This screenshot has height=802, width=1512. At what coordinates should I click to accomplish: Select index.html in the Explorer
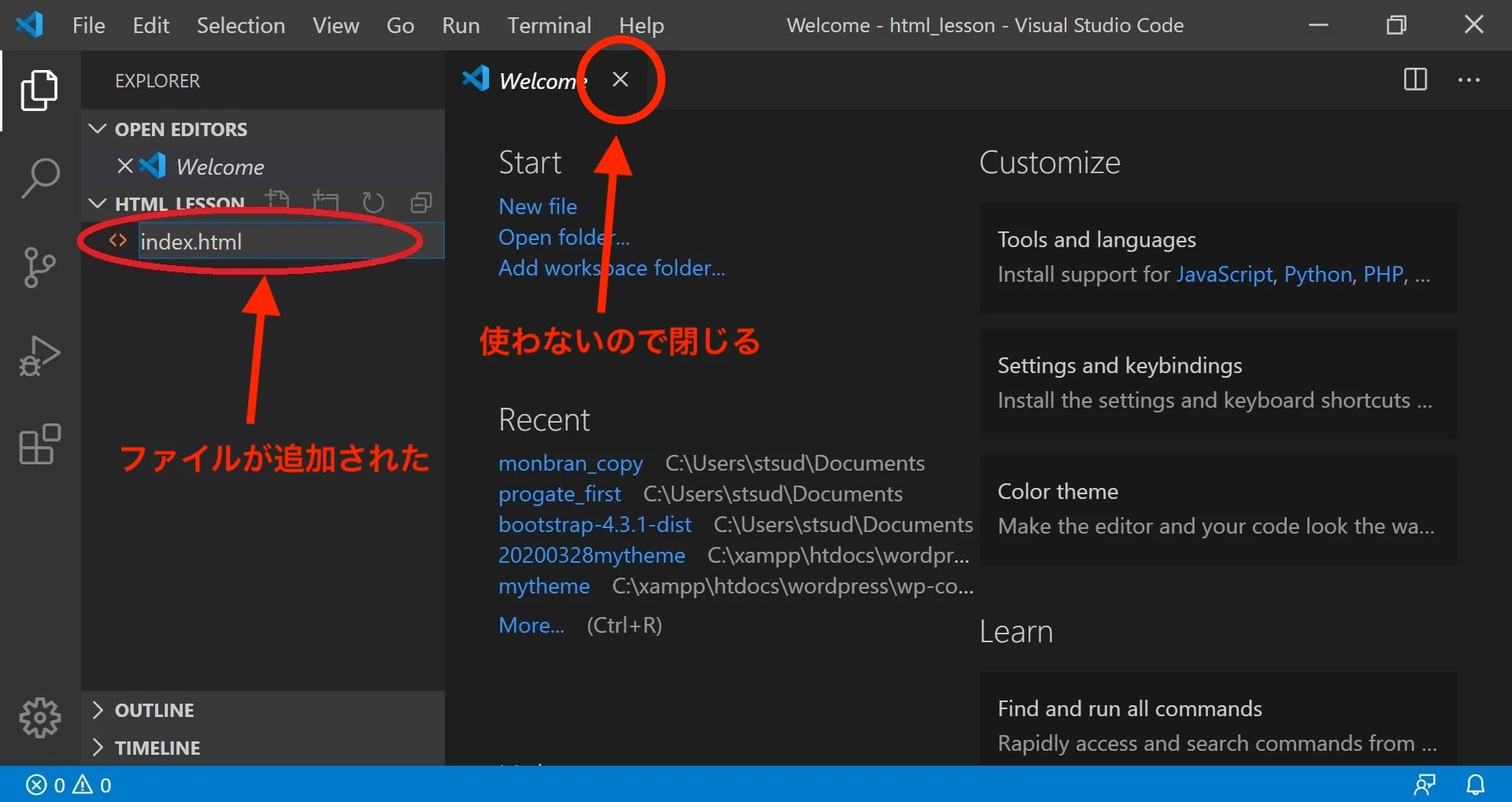(x=191, y=241)
